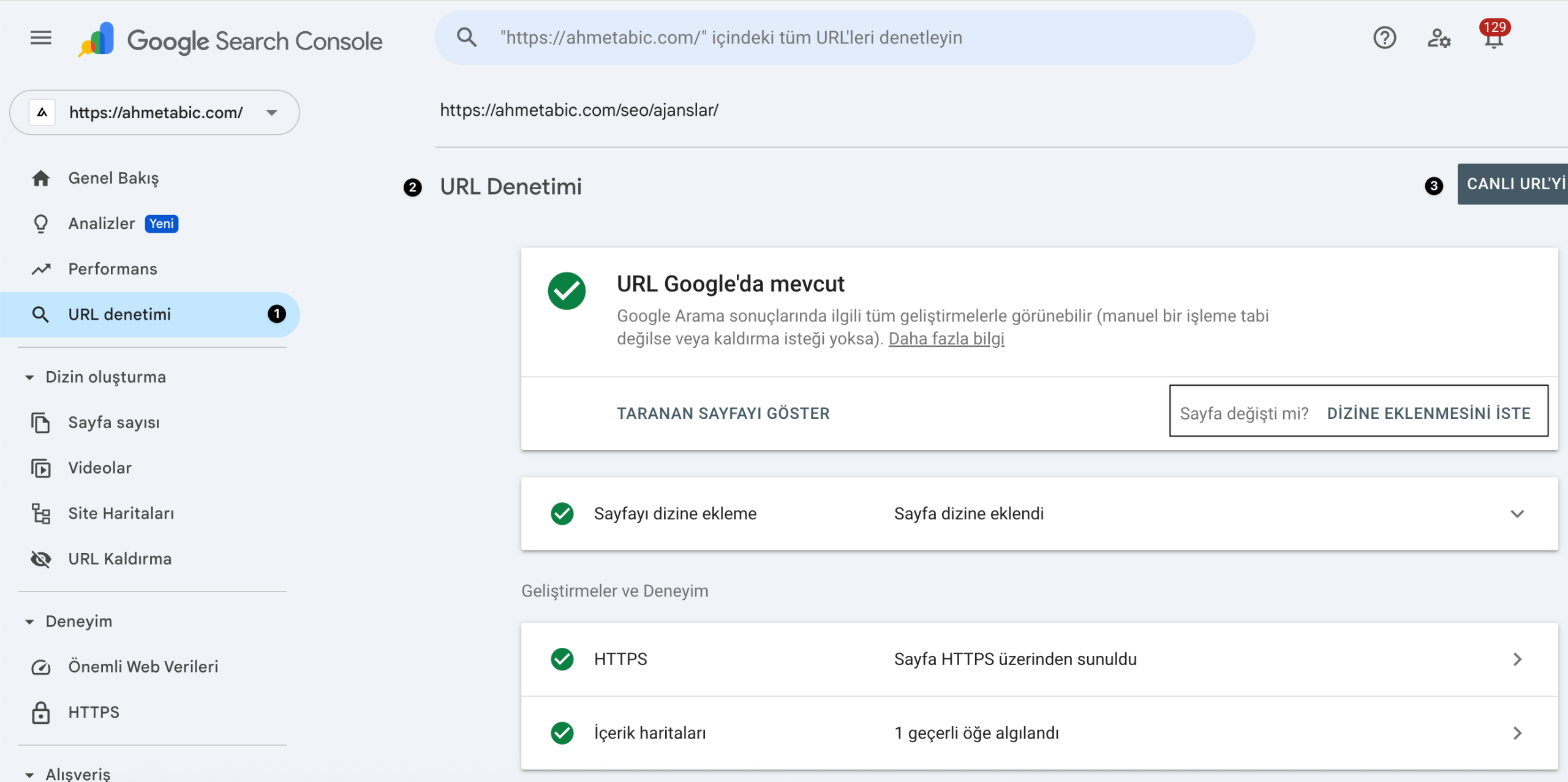
Task: Click DİZİNE EKLENMESİNİ İSTE
Action: [1428, 413]
